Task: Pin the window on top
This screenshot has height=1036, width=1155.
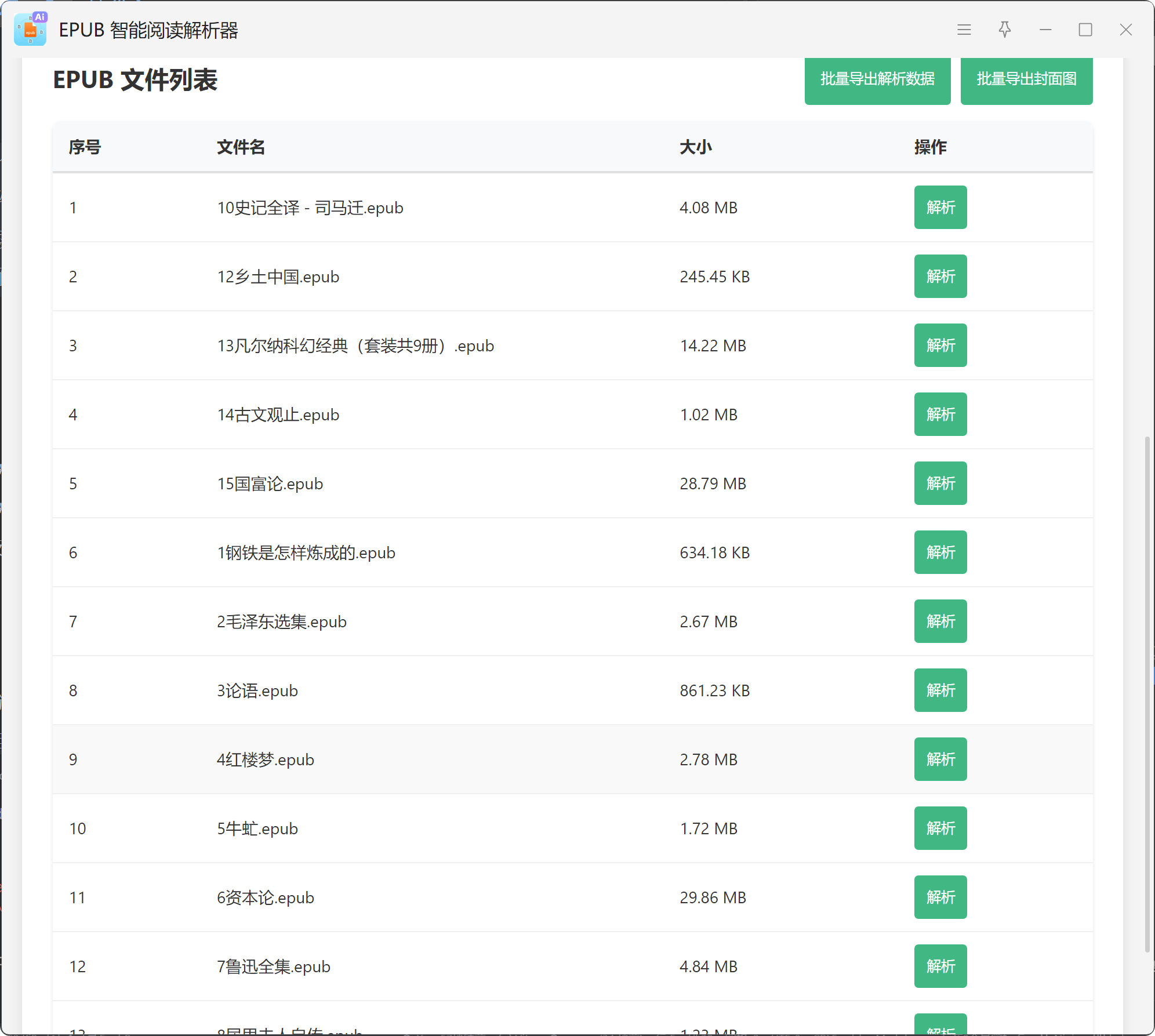Action: point(1005,30)
